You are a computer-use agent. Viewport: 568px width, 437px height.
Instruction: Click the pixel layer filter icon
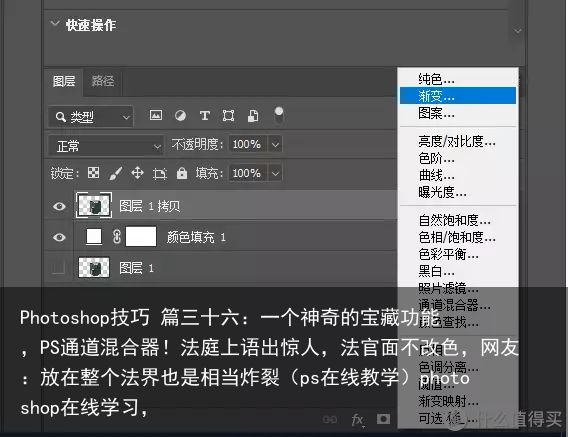tap(156, 115)
